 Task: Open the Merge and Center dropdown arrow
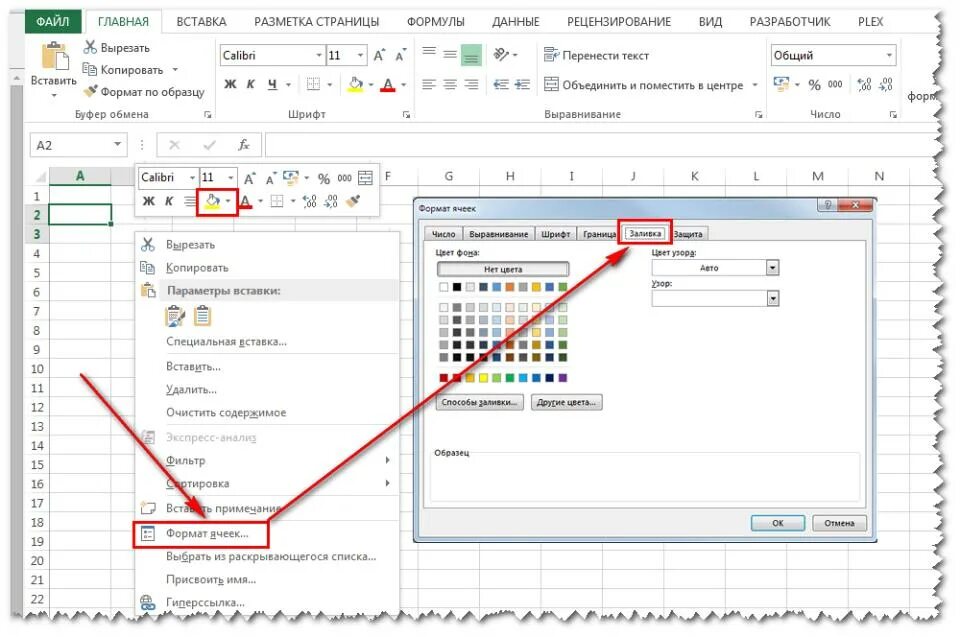click(755, 85)
